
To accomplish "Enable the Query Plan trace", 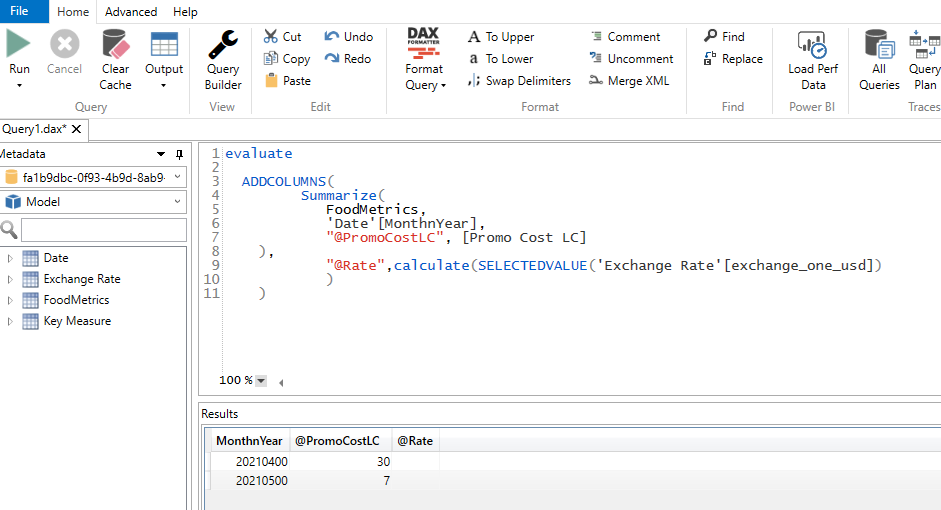I will click(924, 60).
